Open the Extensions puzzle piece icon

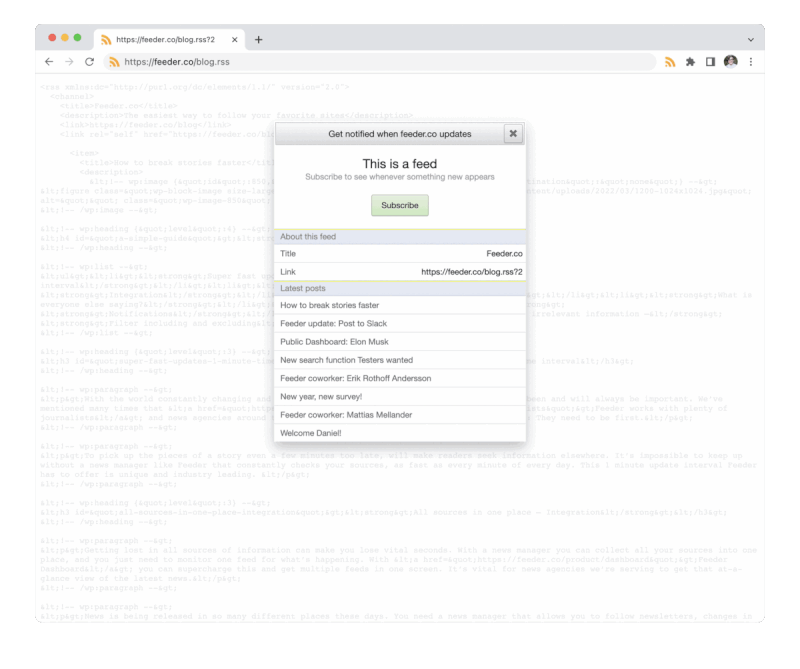[691, 61]
